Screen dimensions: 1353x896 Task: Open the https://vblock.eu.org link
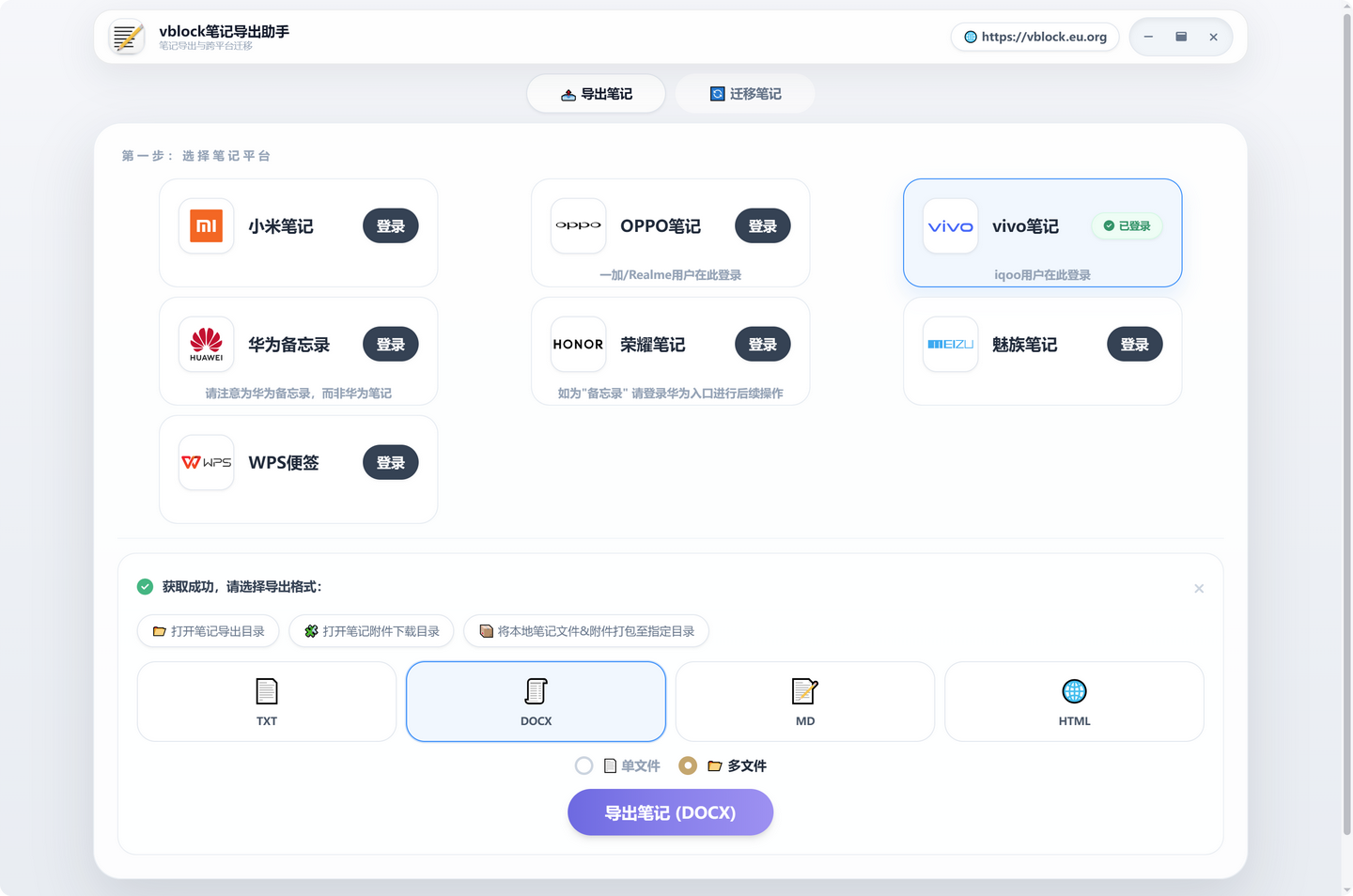[1035, 38]
